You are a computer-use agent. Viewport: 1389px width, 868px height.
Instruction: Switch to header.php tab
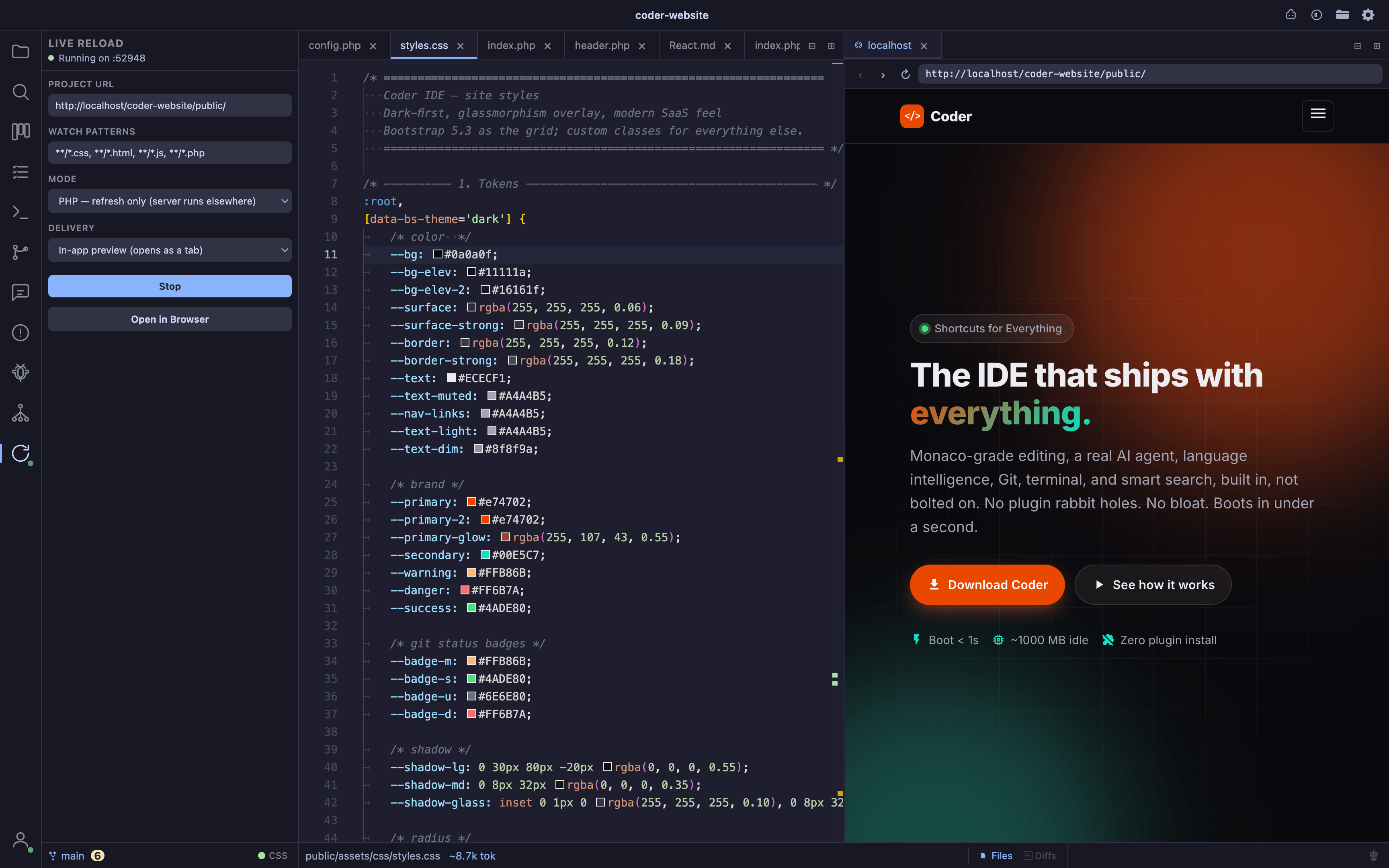tap(602, 45)
